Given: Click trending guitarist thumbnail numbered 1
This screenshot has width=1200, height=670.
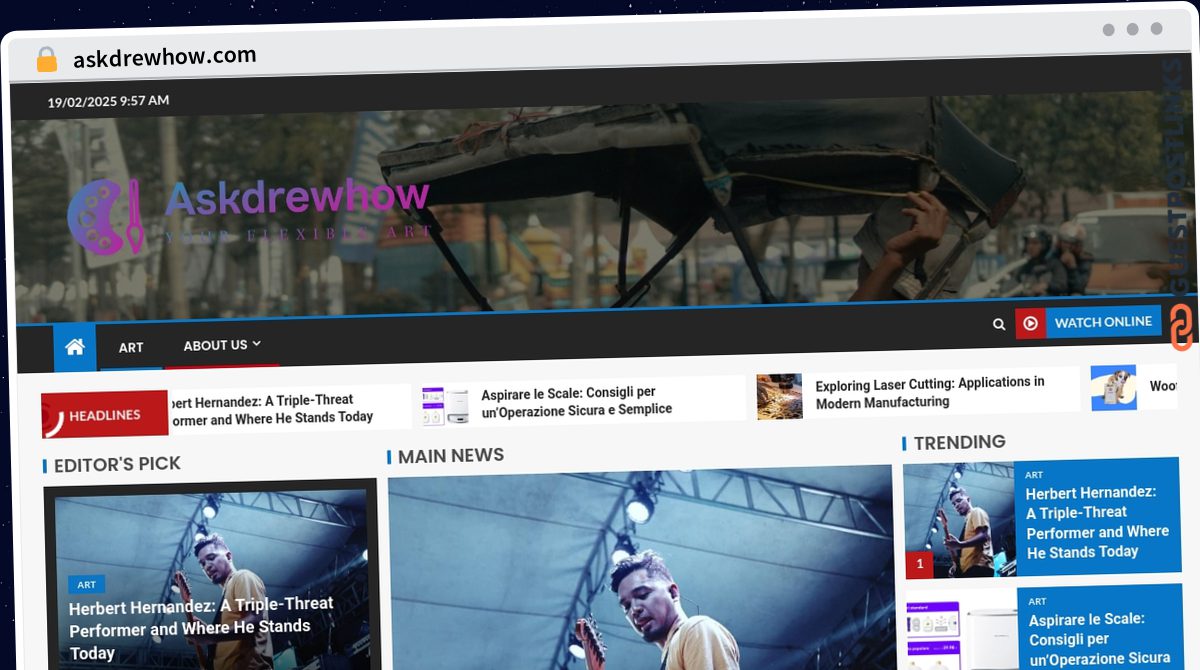Looking at the screenshot, I should [x=959, y=520].
